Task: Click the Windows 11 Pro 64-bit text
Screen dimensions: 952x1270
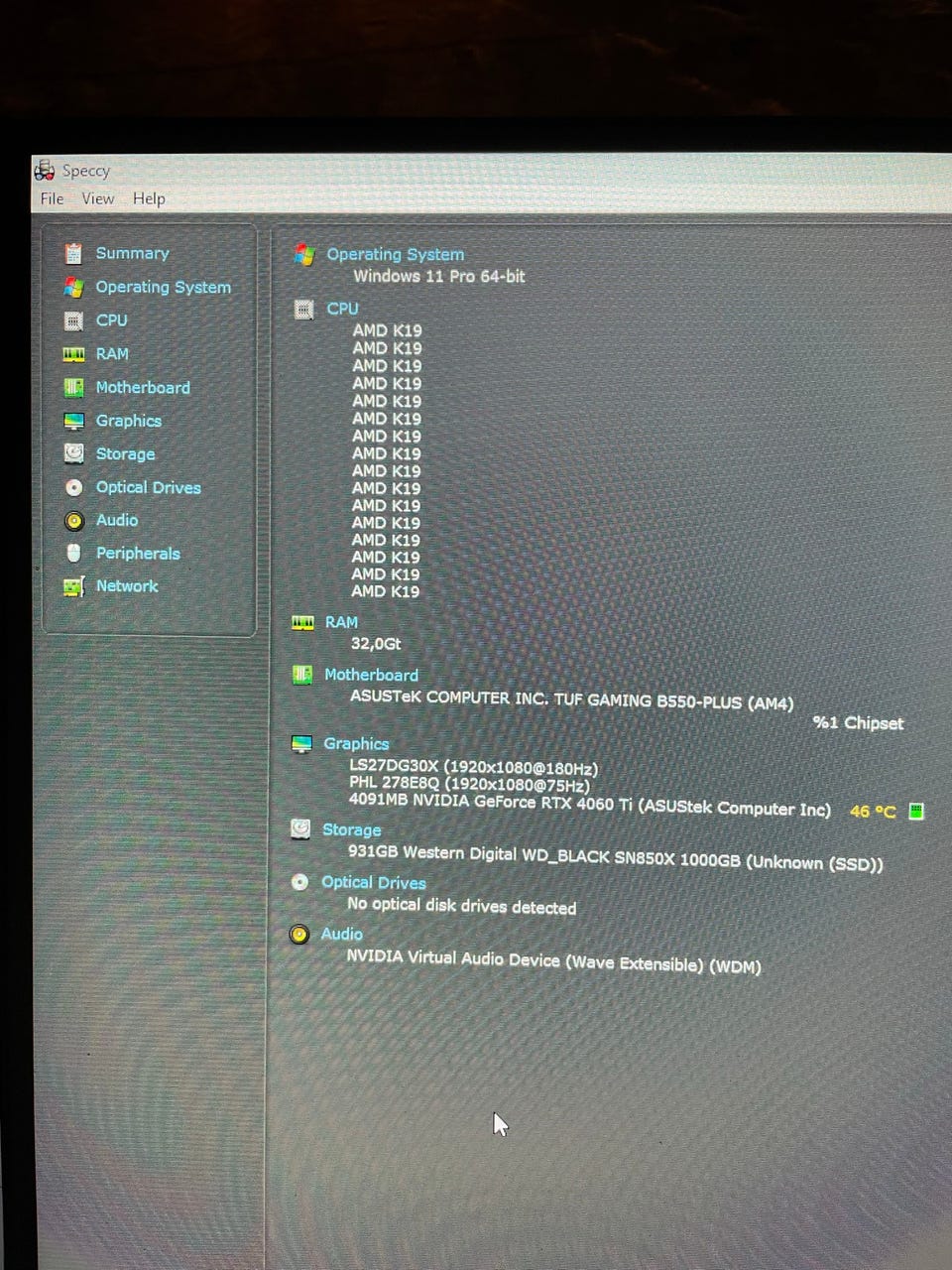Action: pyautogui.click(x=439, y=277)
